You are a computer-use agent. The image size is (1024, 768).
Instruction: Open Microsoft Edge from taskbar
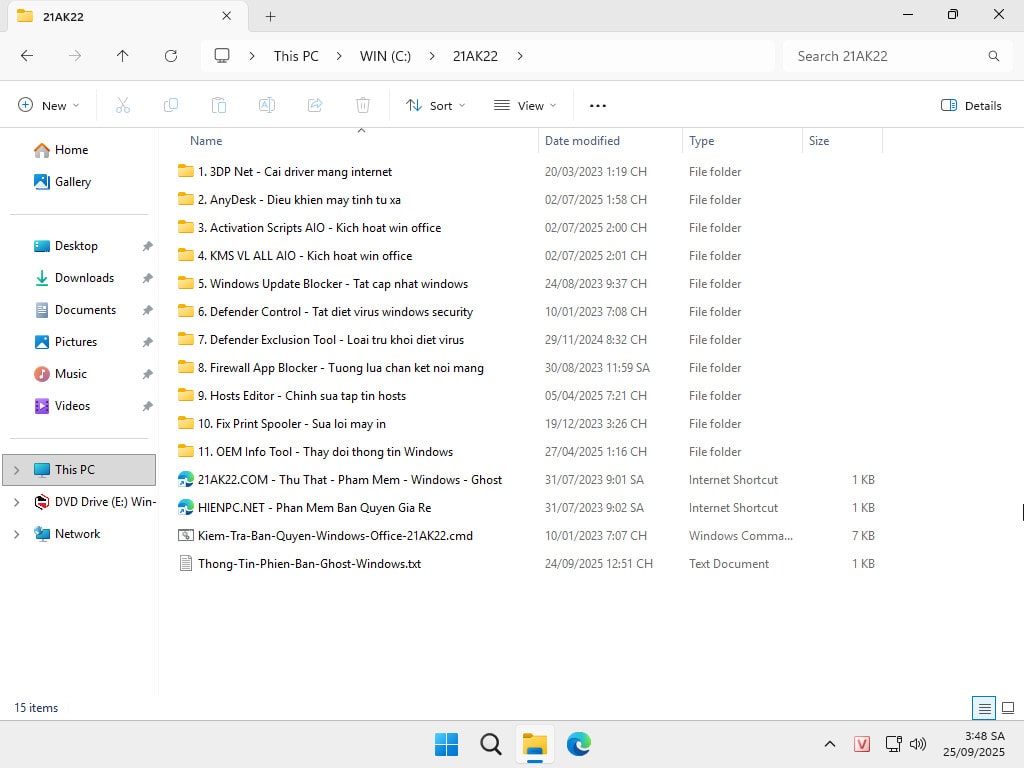pyautogui.click(x=579, y=744)
